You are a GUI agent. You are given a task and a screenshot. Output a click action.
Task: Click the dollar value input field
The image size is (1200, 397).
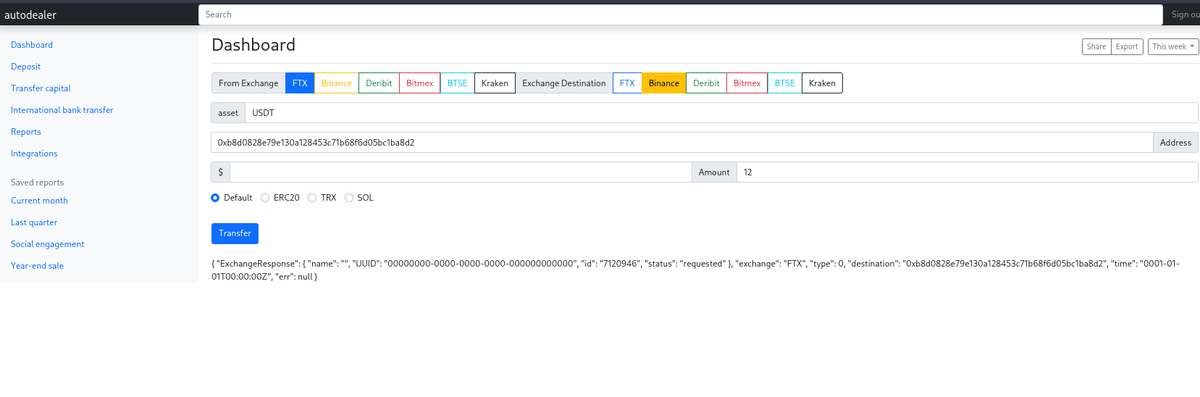point(460,173)
